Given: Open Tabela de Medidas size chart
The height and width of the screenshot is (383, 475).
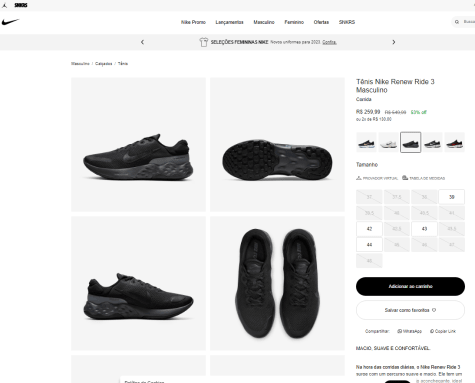Looking at the screenshot, I should click(x=423, y=178).
